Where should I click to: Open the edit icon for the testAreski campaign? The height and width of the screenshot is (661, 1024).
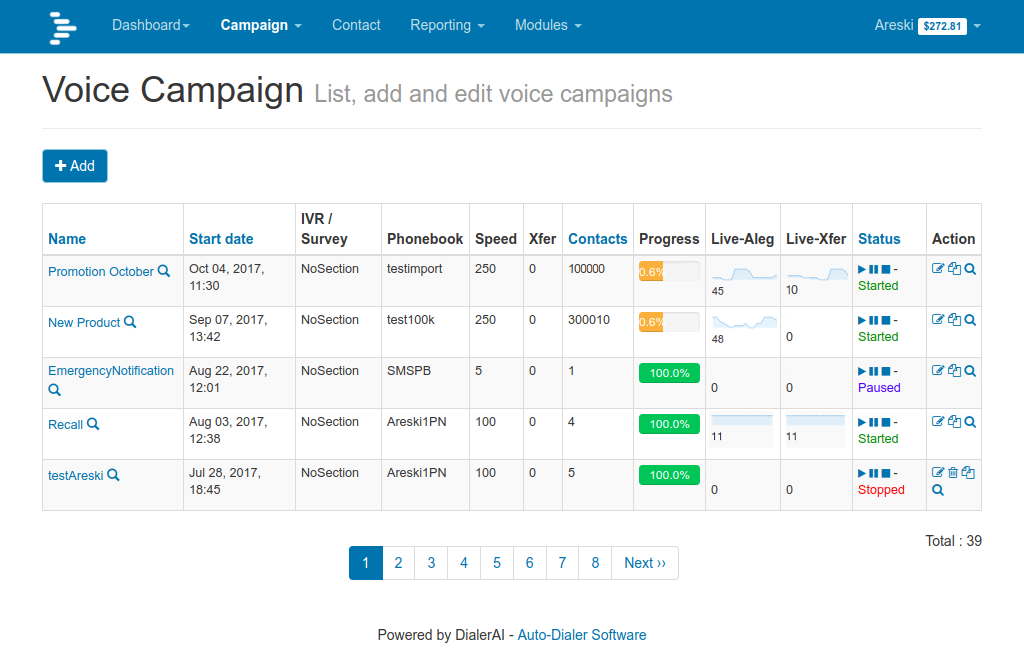[x=938, y=473]
